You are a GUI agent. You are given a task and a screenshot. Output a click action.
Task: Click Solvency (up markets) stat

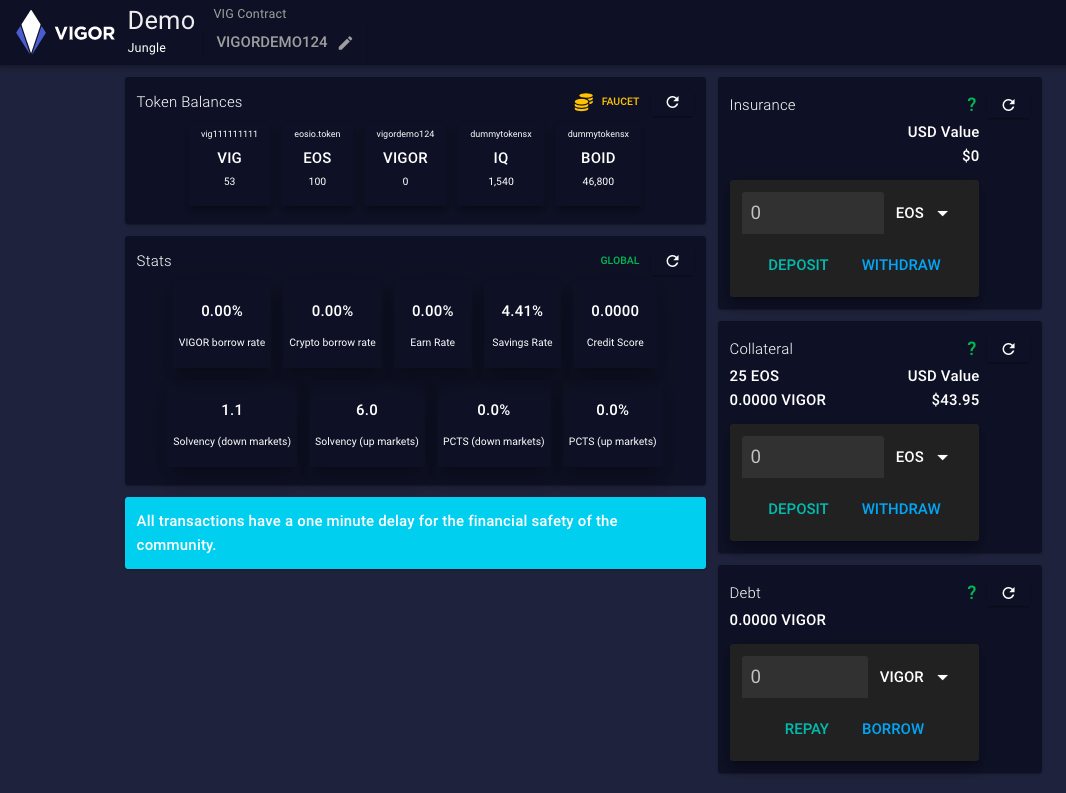[366, 426]
